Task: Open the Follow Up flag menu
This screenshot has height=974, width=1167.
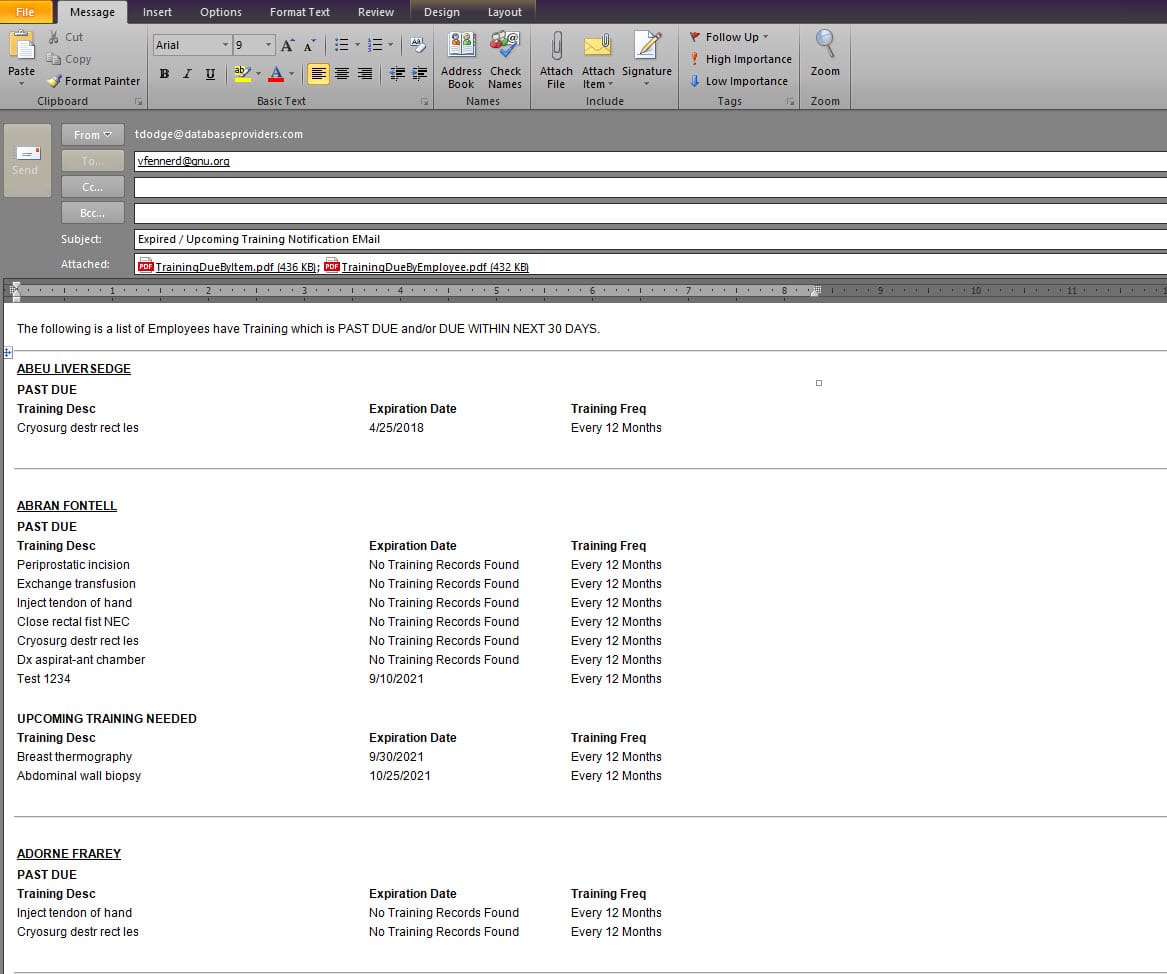Action: point(729,37)
